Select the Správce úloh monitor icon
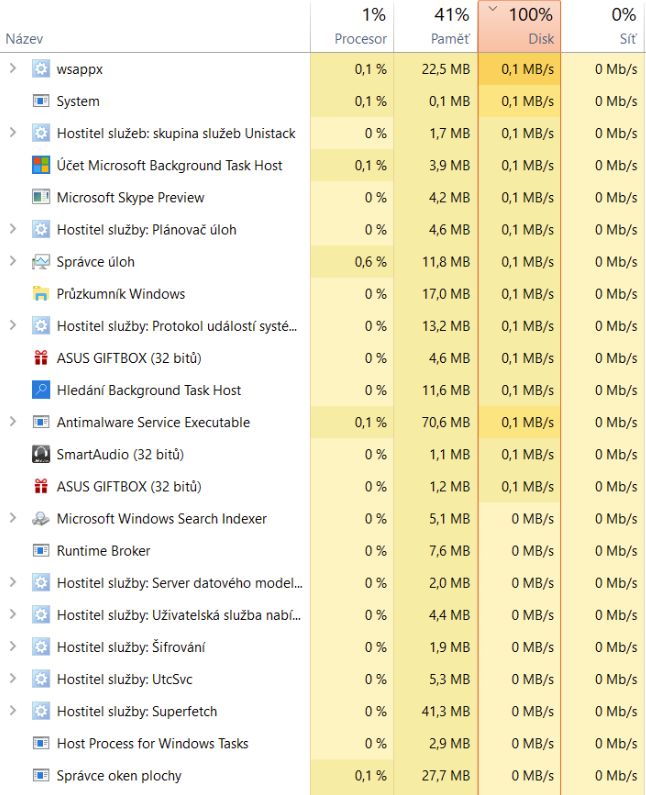646x795 pixels. click(41, 262)
